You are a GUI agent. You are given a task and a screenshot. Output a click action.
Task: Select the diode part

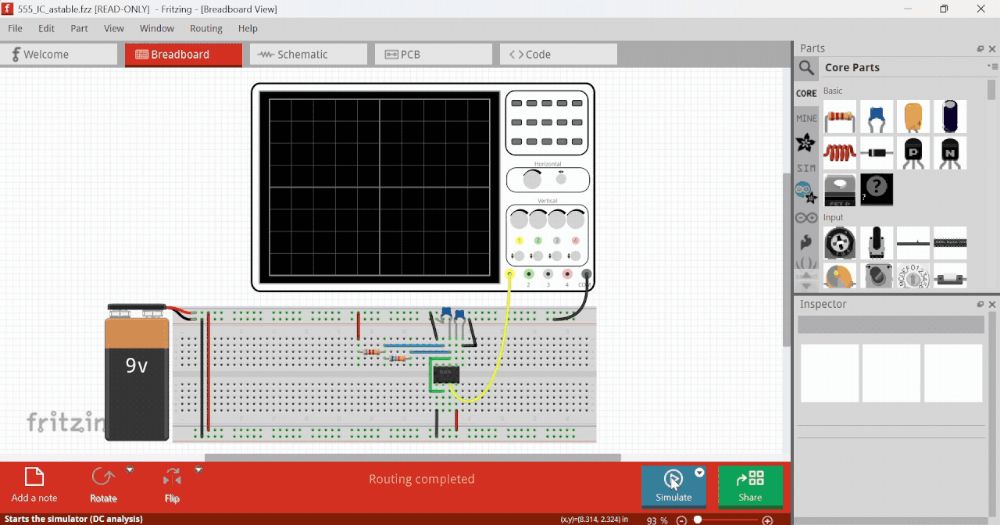876,153
